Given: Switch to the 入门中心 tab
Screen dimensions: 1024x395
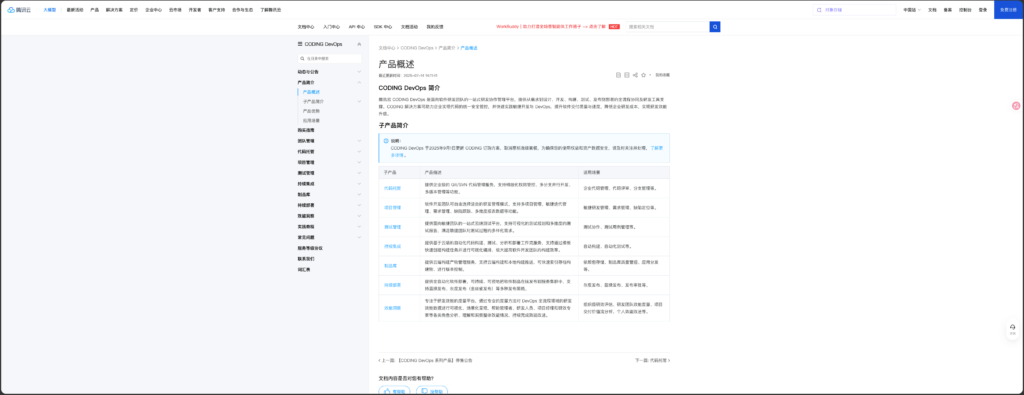Looking at the screenshot, I should 331,27.
